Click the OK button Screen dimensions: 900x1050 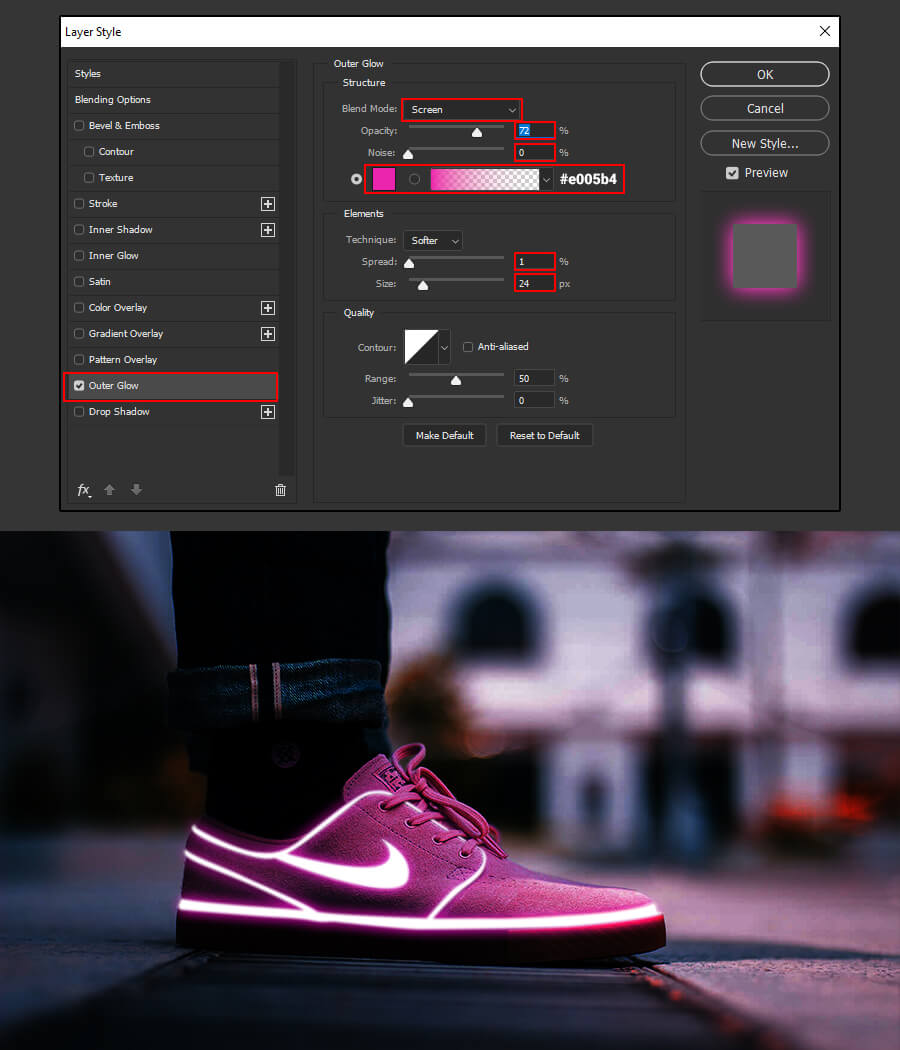(765, 74)
